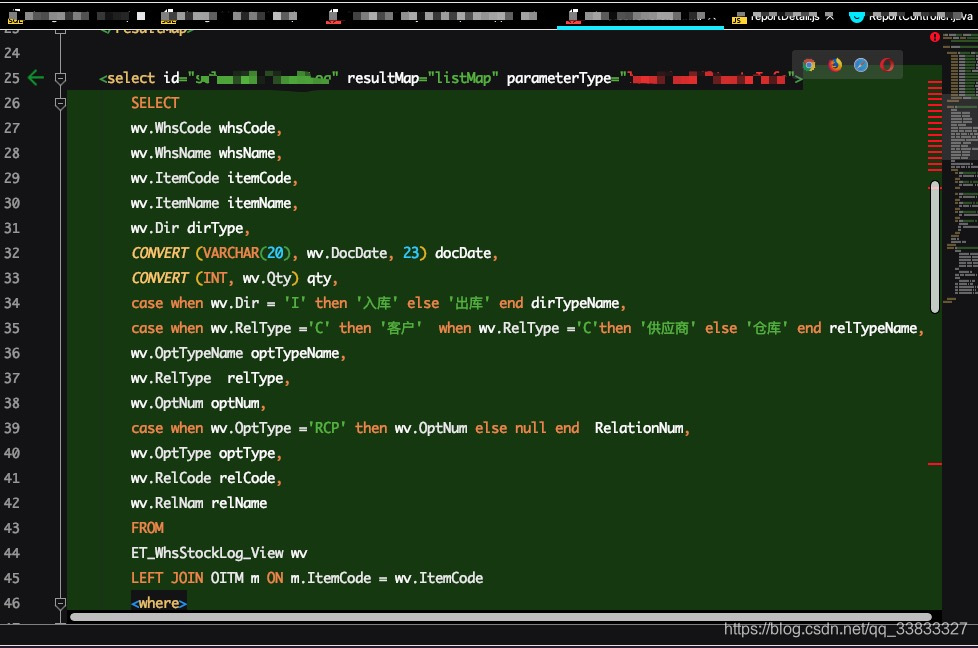The image size is (978, 648).
Task: Select the active tab with cyan underline
Action: coord(640,16)
